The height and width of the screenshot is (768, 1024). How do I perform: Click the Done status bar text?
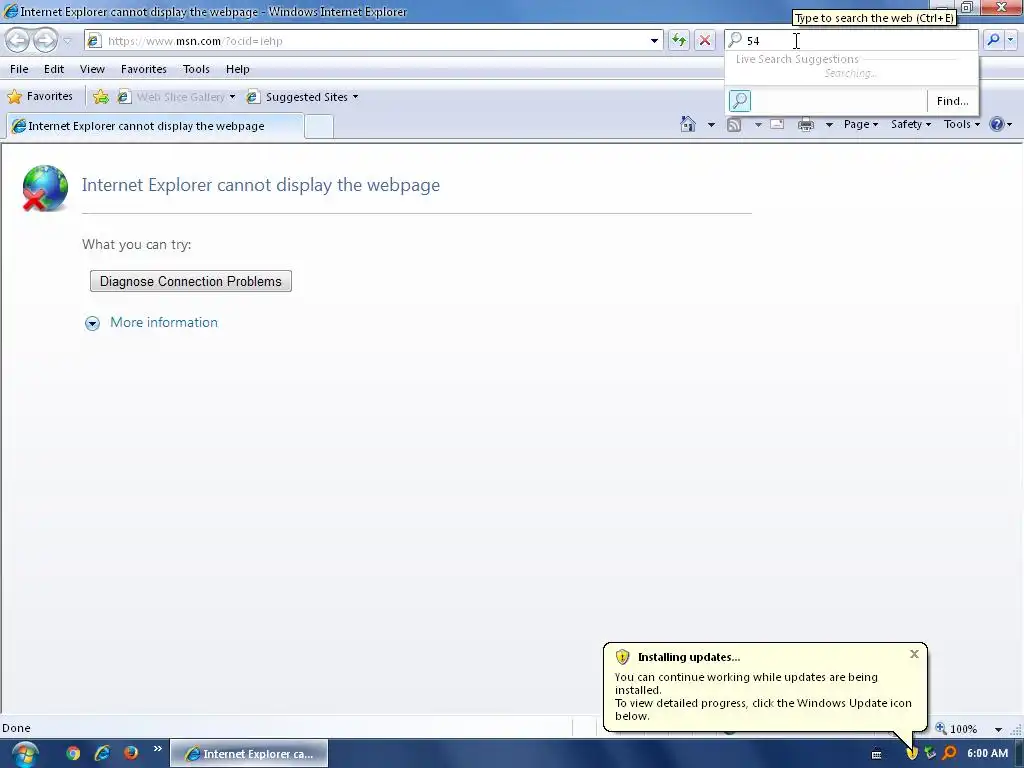16,728
